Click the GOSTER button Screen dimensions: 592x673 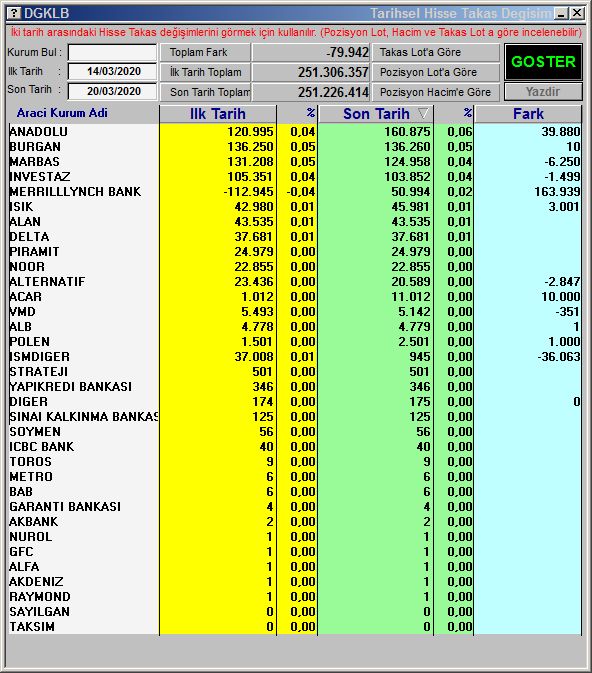tap(543, 62)
